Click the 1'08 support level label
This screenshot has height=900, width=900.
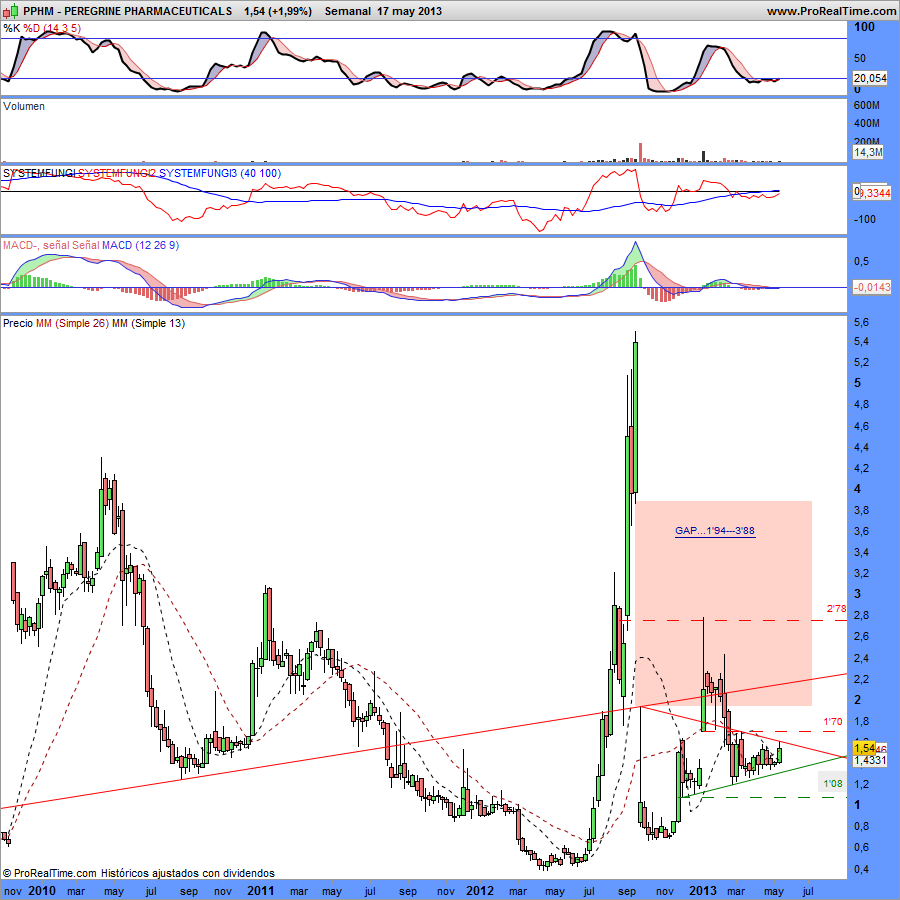833,783
